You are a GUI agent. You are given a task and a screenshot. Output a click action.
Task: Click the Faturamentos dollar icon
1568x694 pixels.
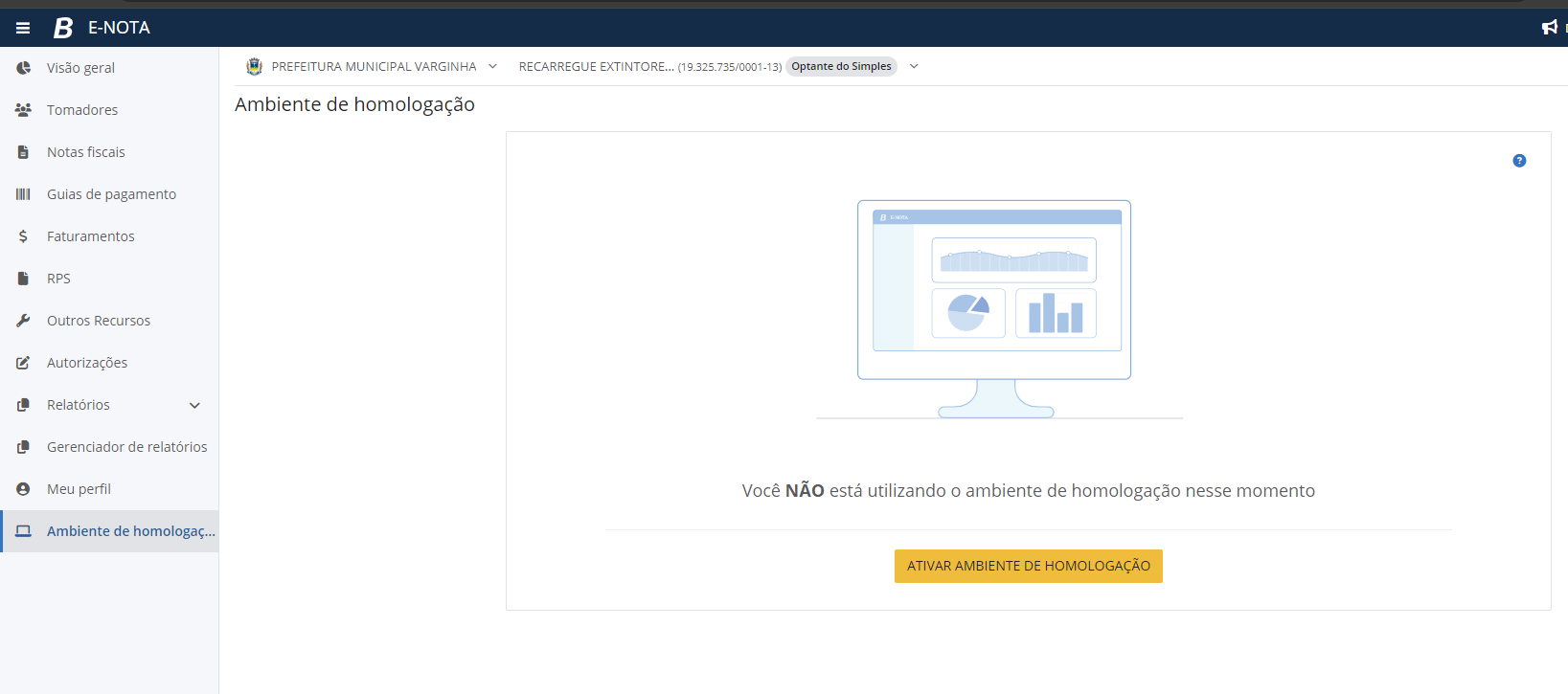pos(23,236)
